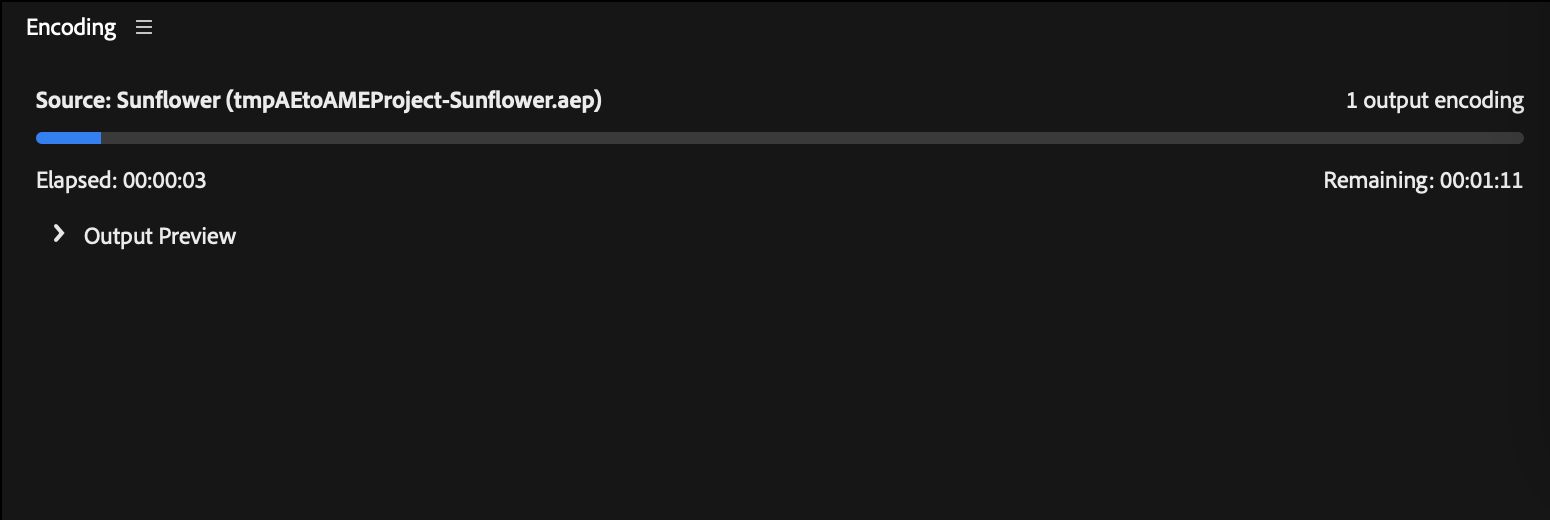The width and height of the screenshot is (1550, 520).
Task: Click the far right end of progress bar
Action: pos(1517,138)
